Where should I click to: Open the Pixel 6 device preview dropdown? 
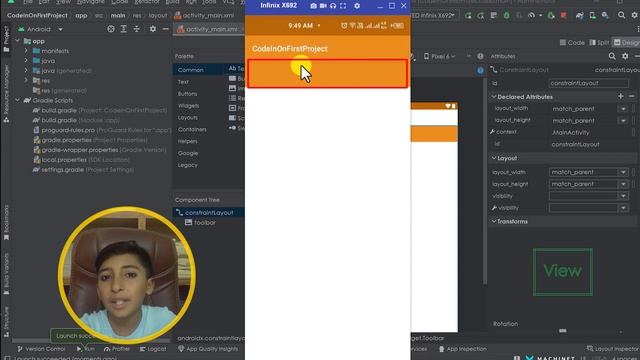[439, 56]
